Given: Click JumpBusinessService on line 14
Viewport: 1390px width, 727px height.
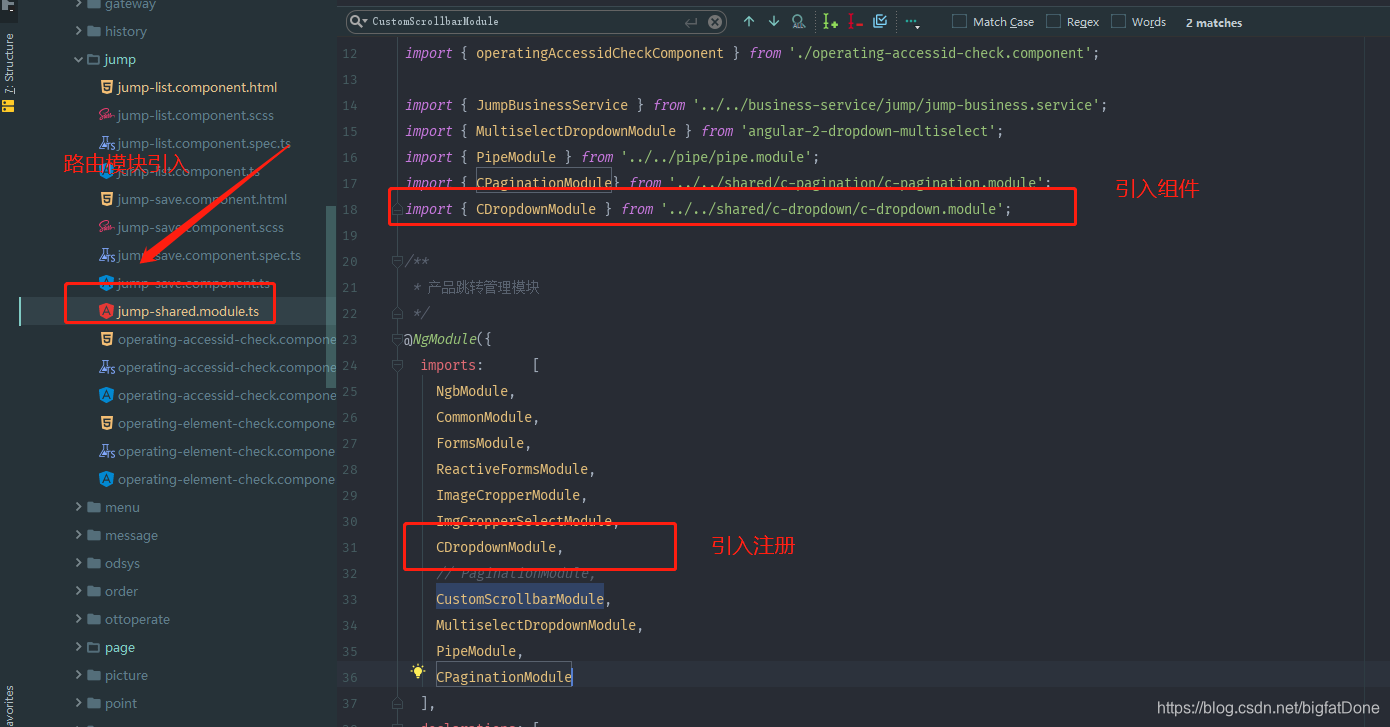Looking at the screenshot, I should (552, 105).
